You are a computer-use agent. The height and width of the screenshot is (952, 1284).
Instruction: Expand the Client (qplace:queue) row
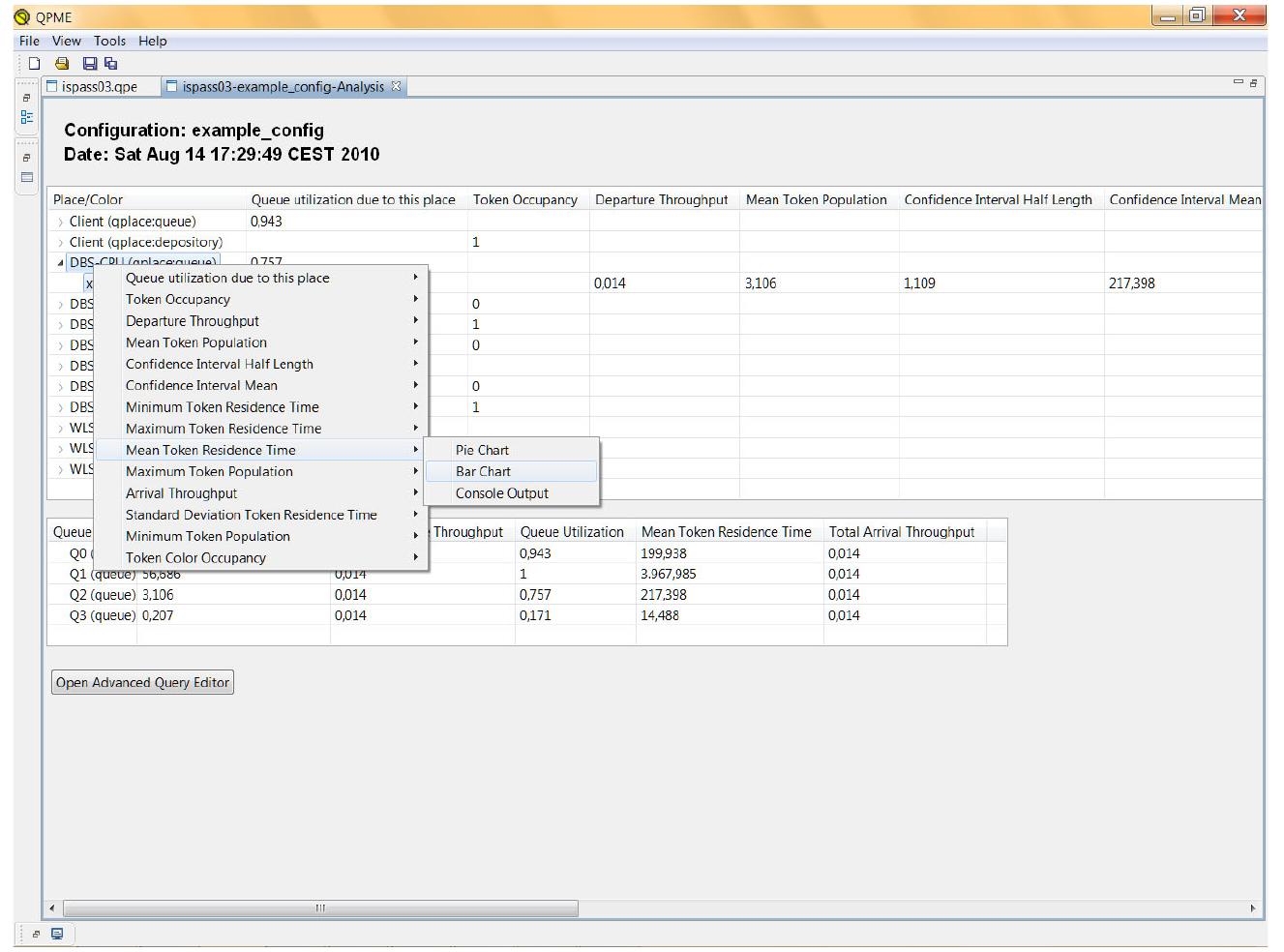[x=60, y=222]
